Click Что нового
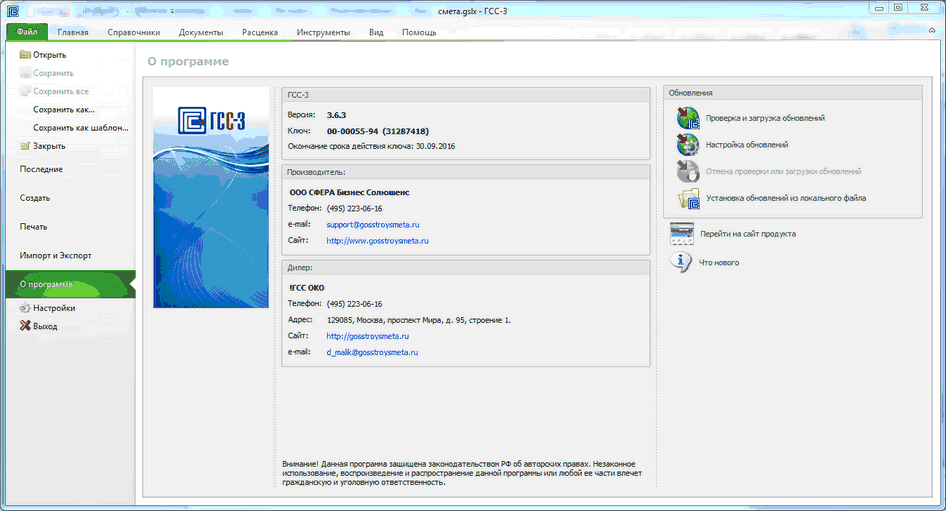 point(719,262)
